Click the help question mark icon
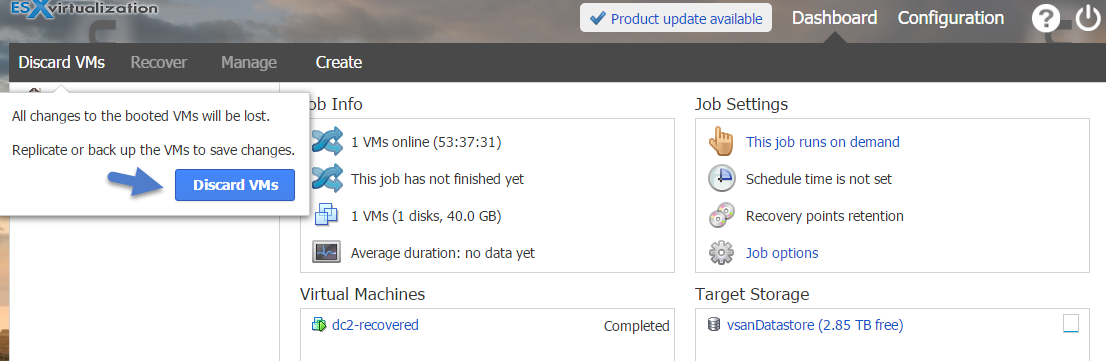The image size is (1106, 361). point(1045,18)
